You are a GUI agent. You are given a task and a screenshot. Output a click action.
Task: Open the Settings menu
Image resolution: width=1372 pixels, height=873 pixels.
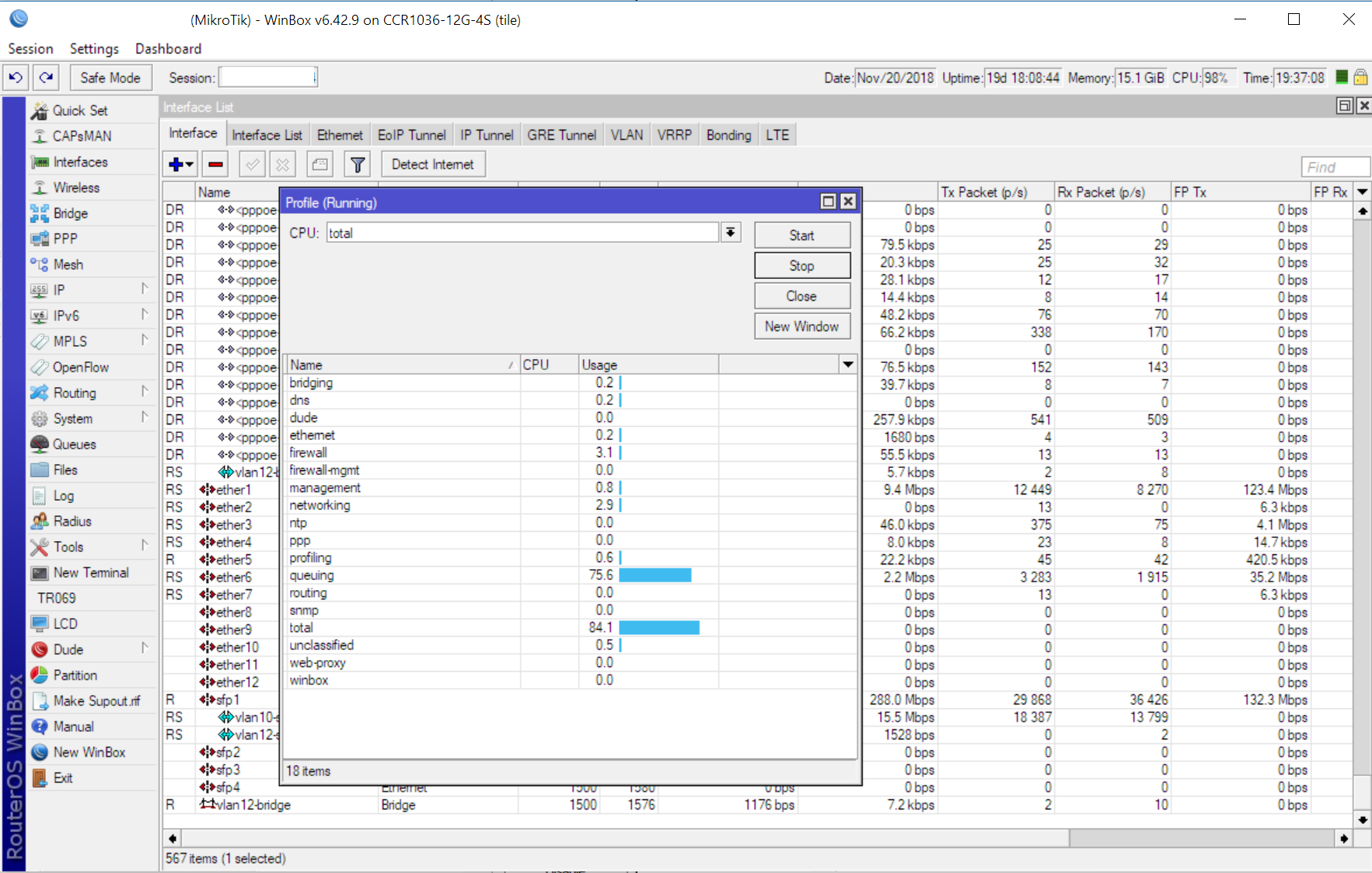point(94,48)
